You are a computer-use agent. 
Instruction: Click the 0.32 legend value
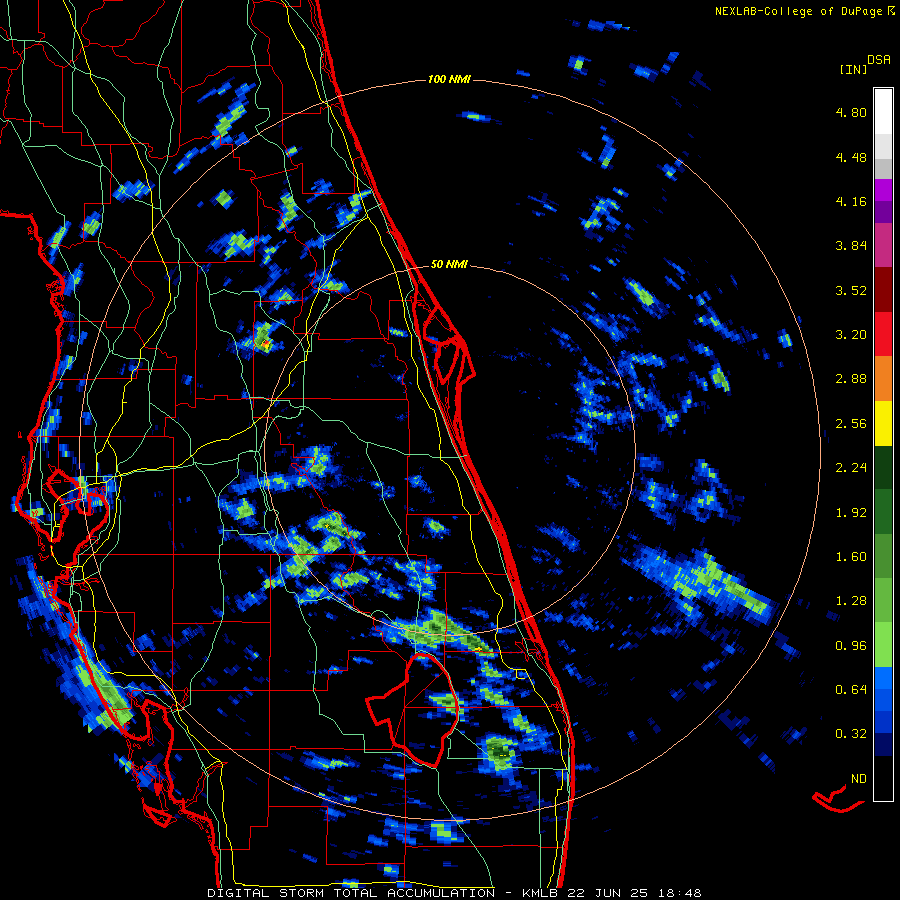(851, 734)
